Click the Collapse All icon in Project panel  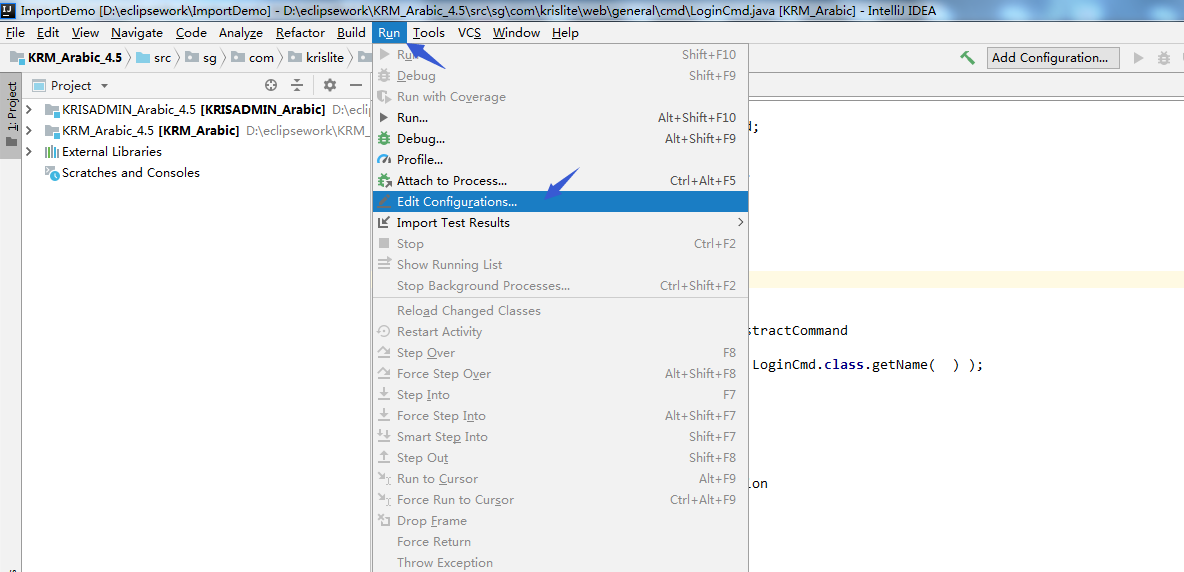[x=298, y=85]
